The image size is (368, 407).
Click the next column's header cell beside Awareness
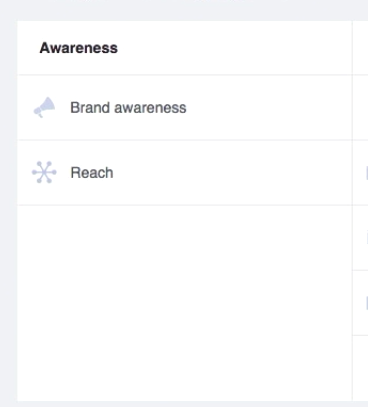(x=361, y=48)
